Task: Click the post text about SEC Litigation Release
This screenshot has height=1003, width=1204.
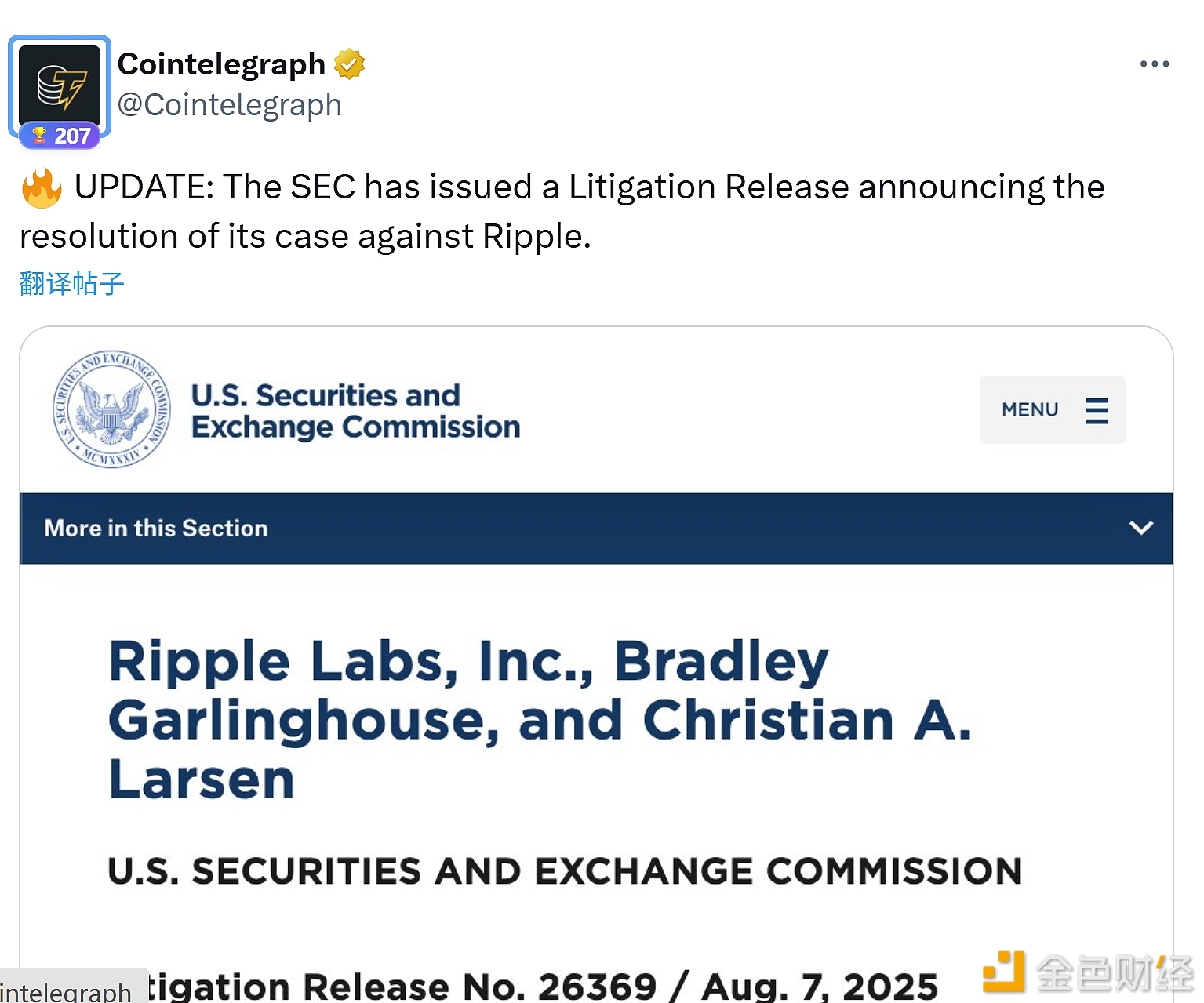Action: pos(562,211)
